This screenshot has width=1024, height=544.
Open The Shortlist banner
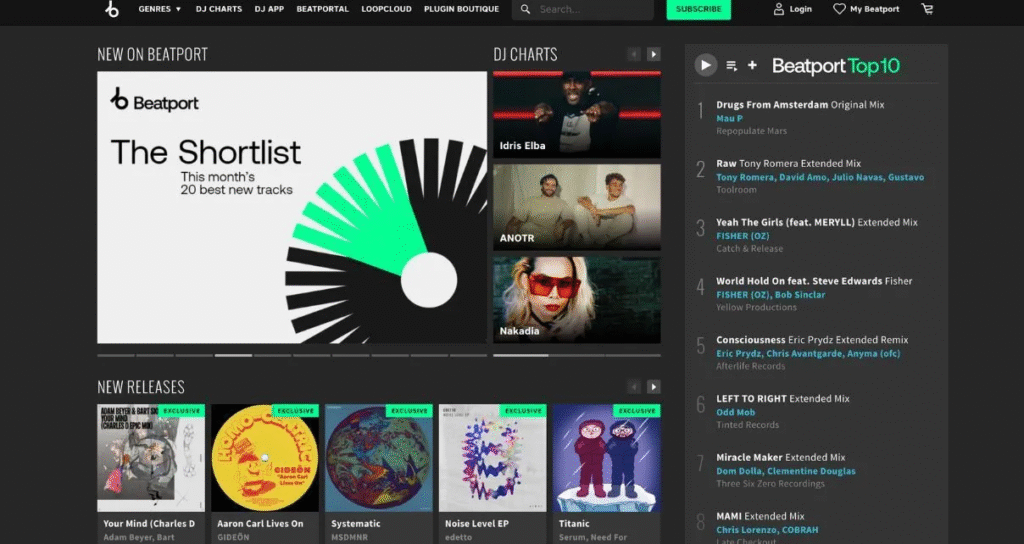coord(292,208)
